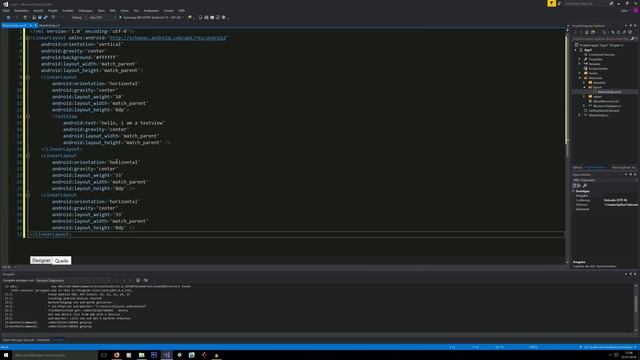Open the output source dropdown
Screen dimensions: 640x360
(73, 281)
